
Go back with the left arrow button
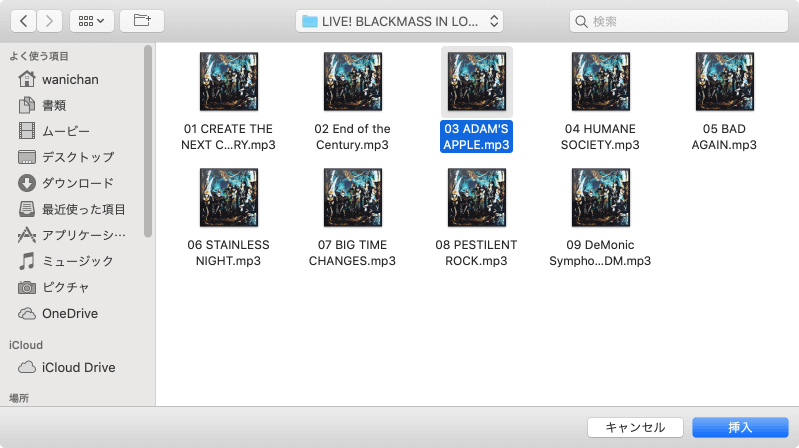[23, 21]
